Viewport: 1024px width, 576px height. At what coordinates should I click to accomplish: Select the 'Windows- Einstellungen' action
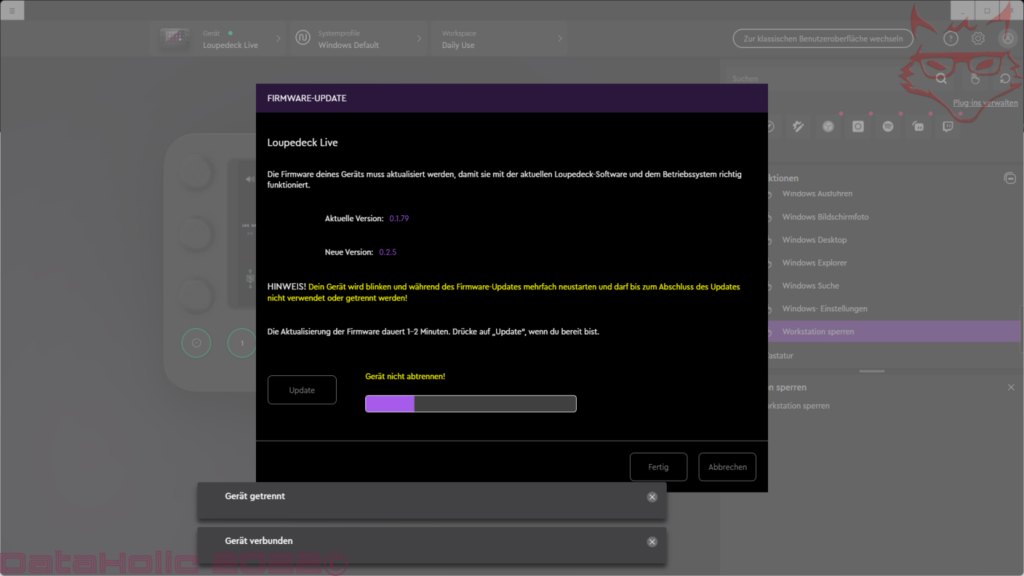tap(825, 308)
